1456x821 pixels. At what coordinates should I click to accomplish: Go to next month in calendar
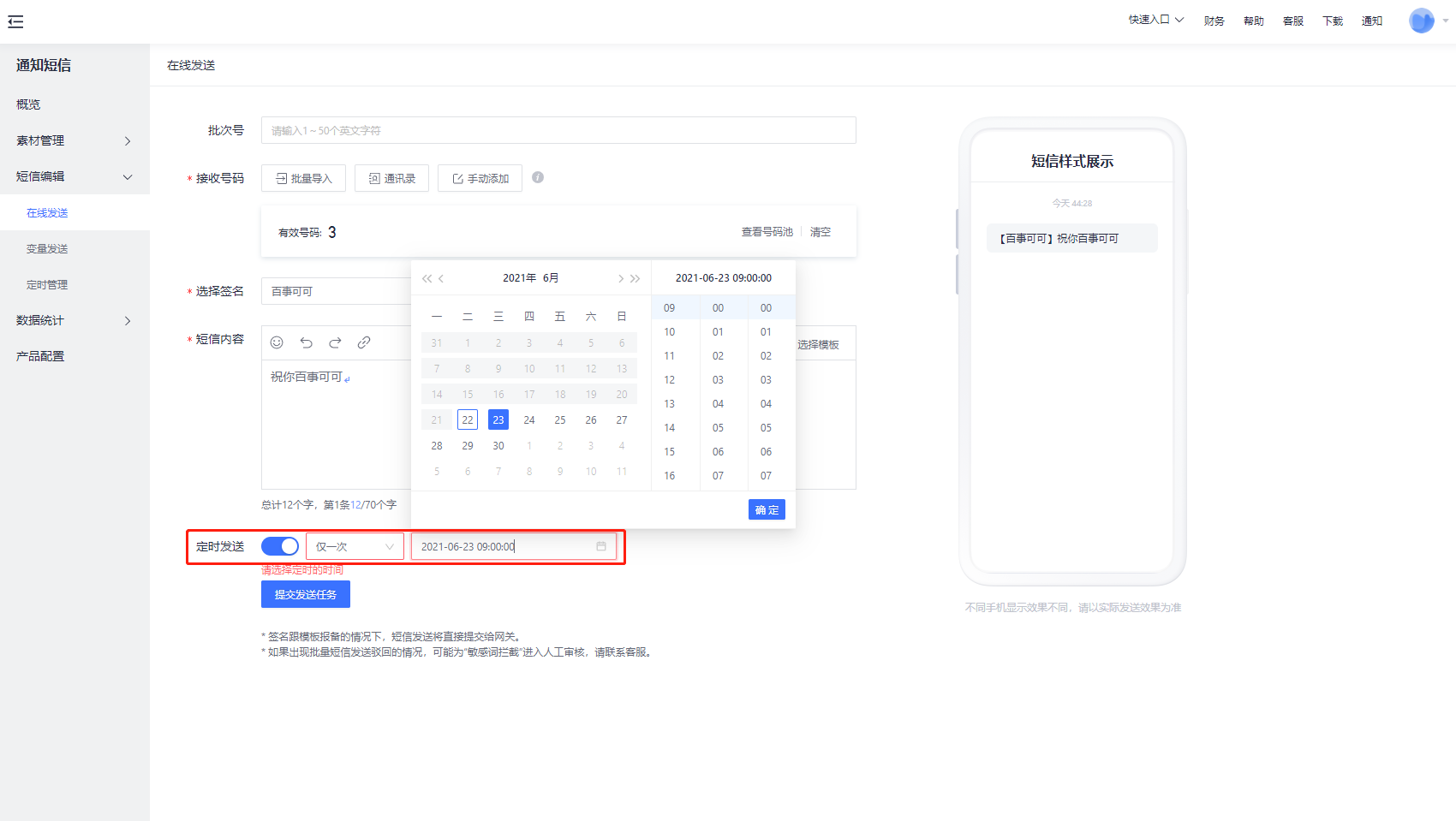pyautogui.click(x=620, y=278)
